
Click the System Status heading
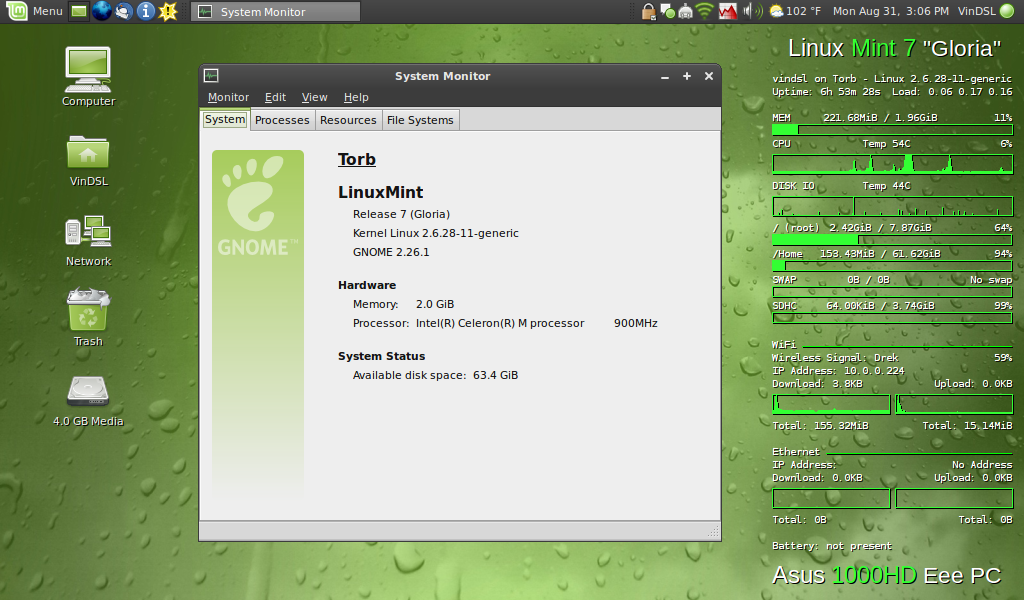[381, 356]
